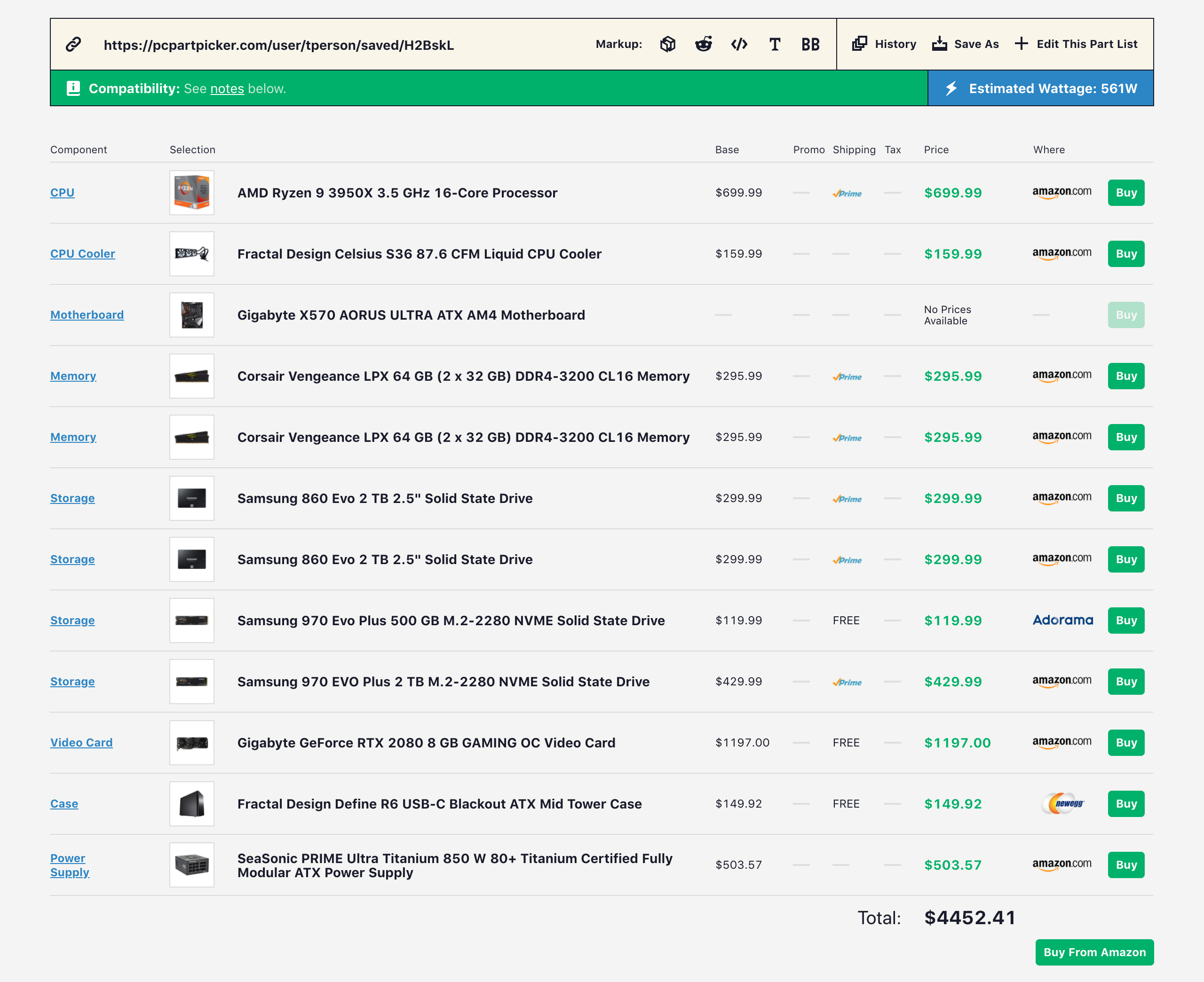
Task: Click Buy From Amazon button
Action: (x=1094, y=952)
